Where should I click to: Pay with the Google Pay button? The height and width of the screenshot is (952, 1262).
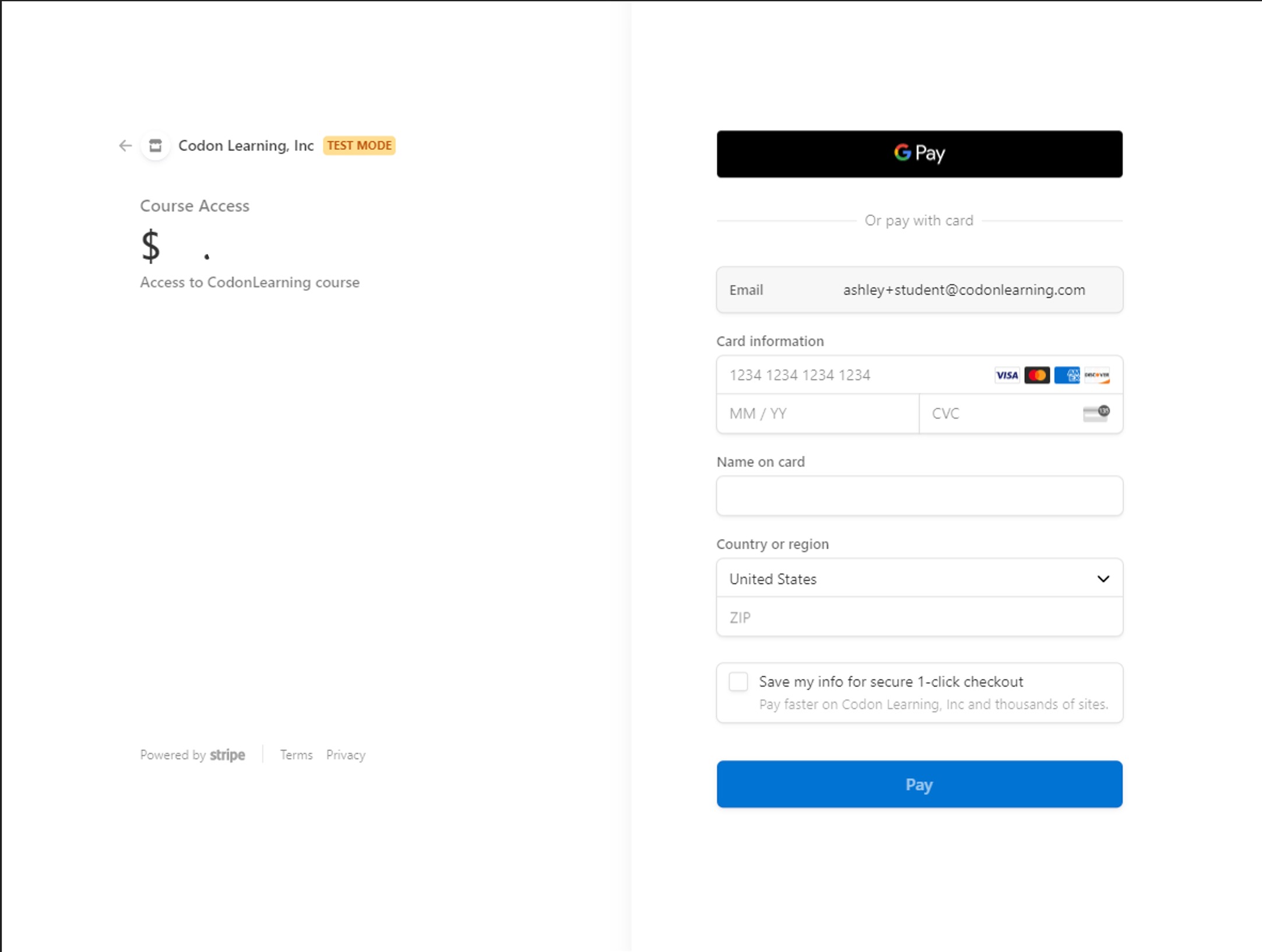(x=919, y=154)
